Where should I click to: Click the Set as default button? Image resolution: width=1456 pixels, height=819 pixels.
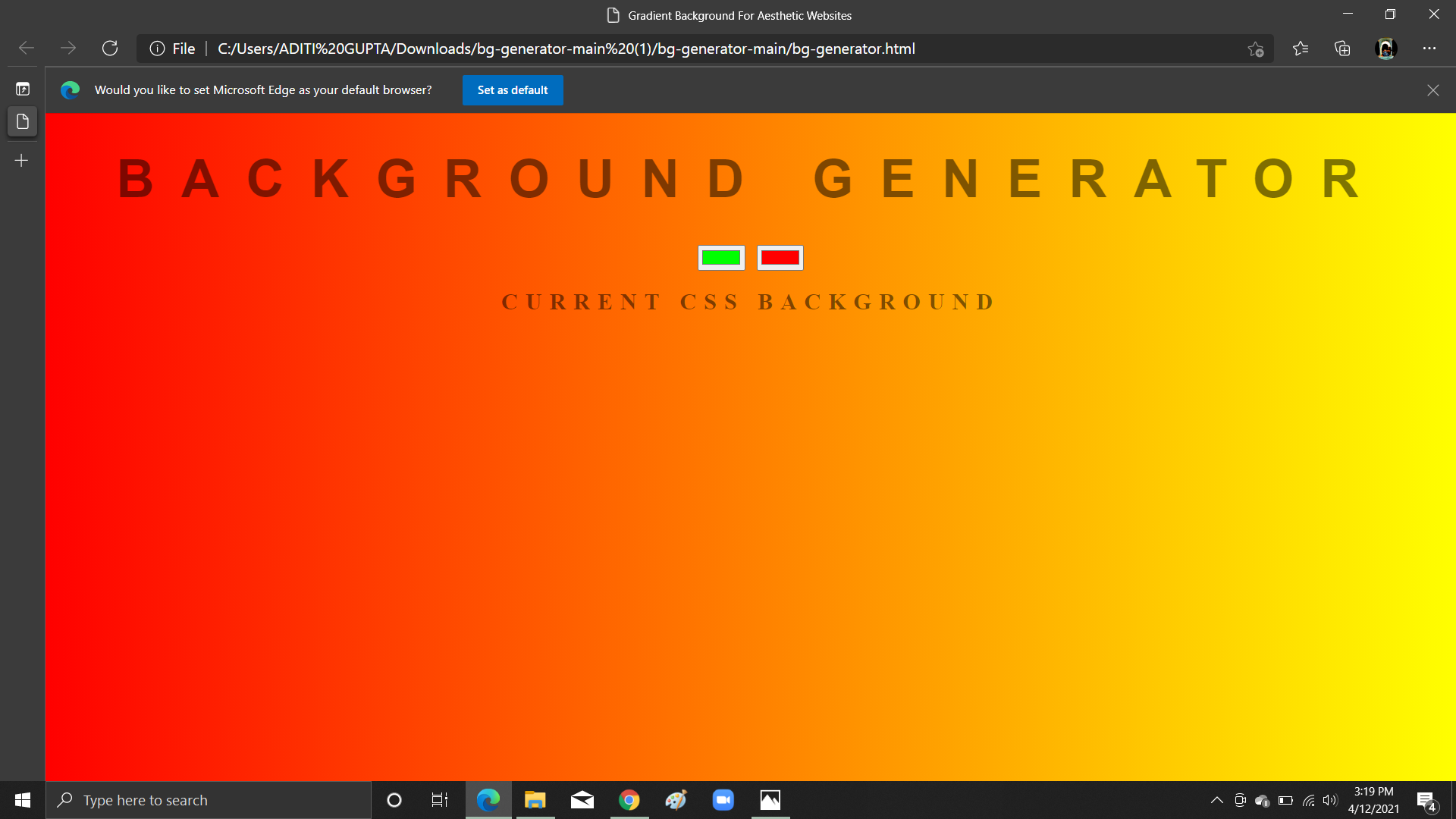[513, 89]
